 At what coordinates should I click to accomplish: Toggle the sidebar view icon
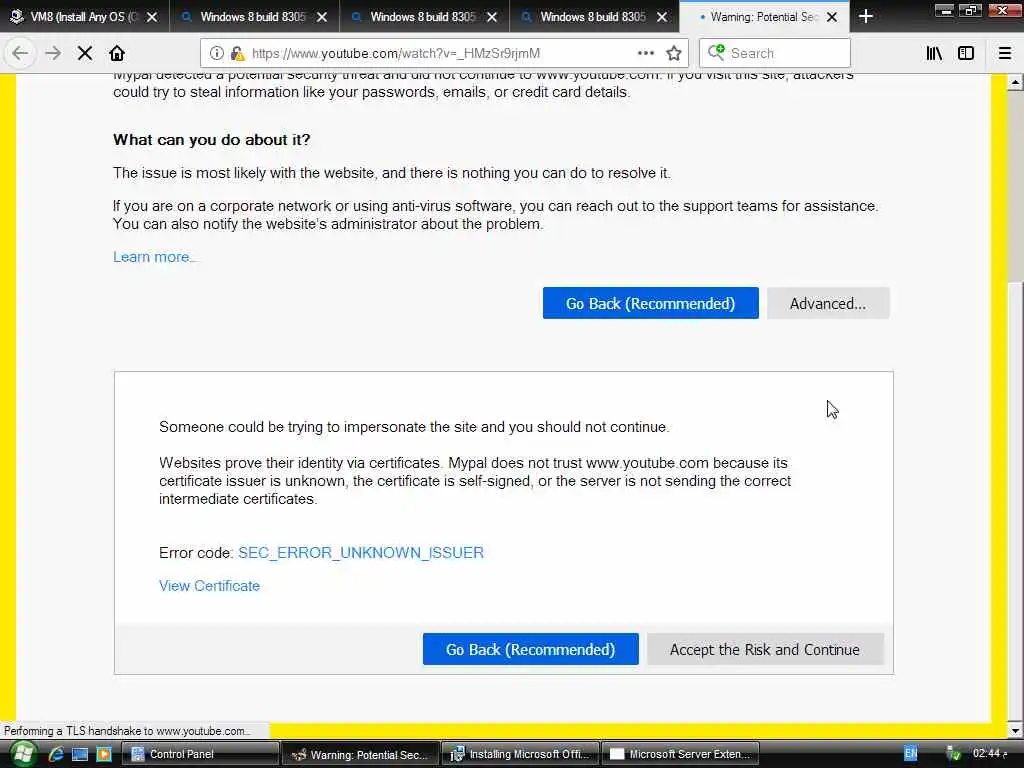pos(966,53)
